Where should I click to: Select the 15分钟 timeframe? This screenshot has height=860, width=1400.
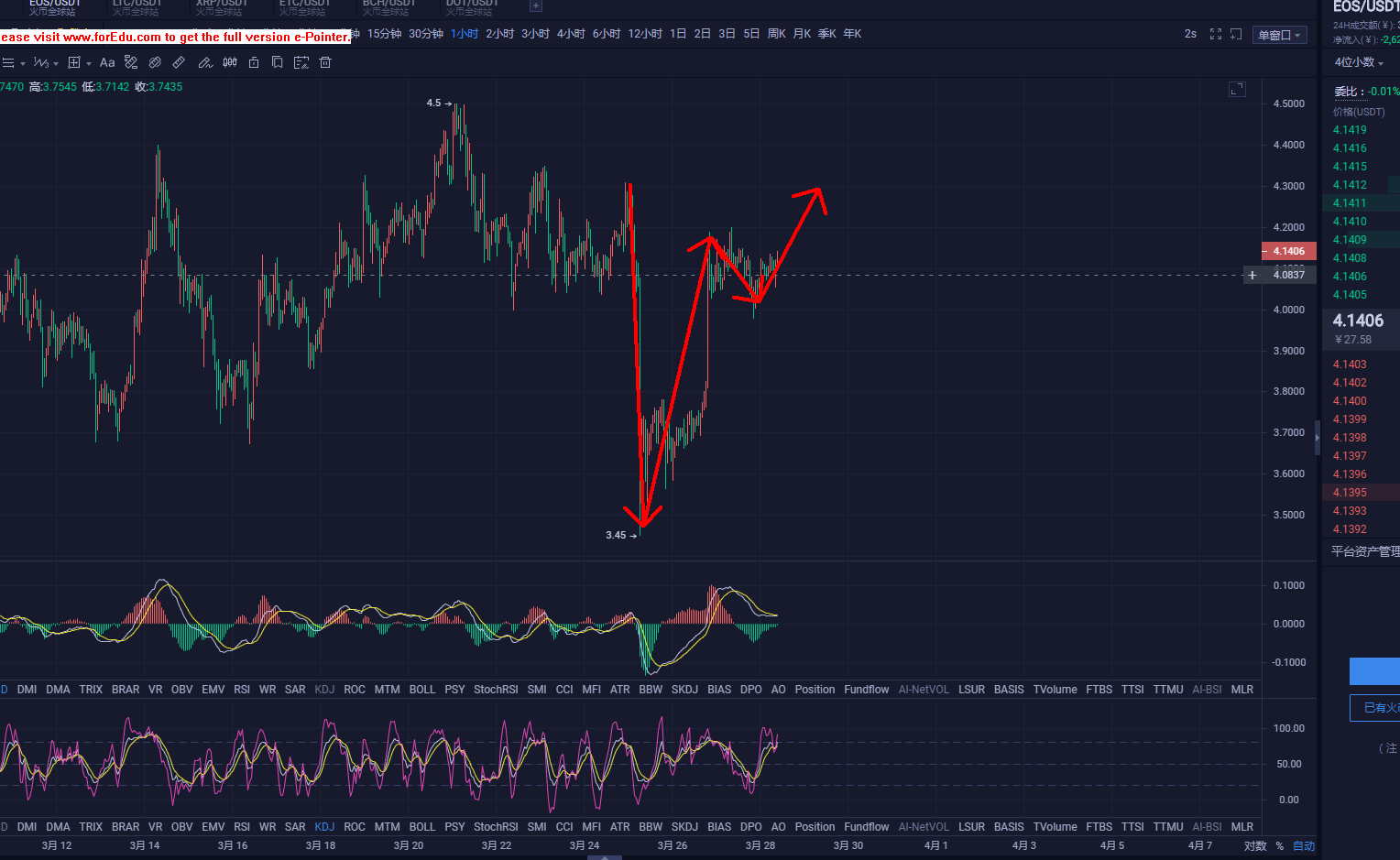(x=384, y=34)
